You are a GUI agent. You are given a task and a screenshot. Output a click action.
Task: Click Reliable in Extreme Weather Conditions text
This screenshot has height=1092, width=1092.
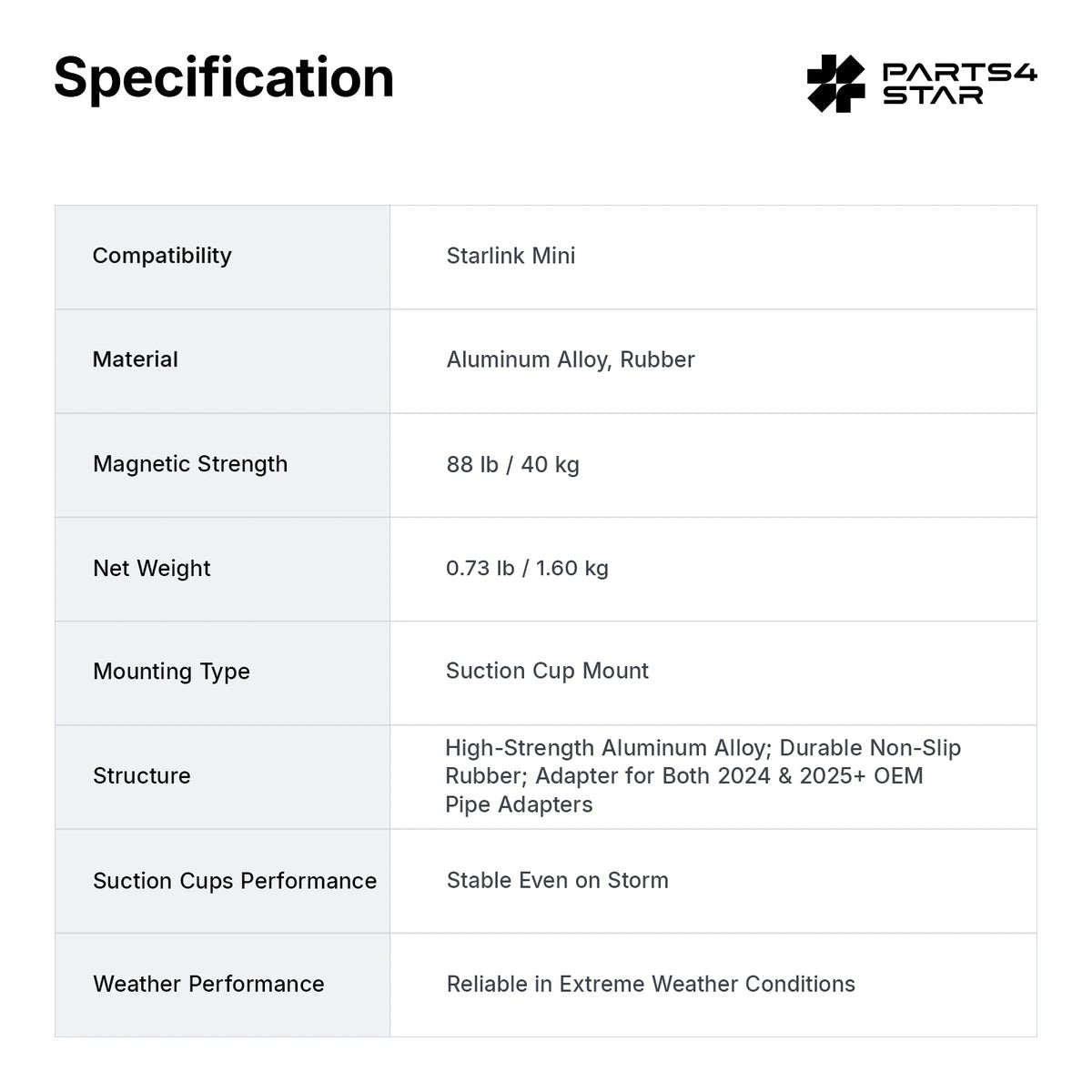tap(651, 984)
